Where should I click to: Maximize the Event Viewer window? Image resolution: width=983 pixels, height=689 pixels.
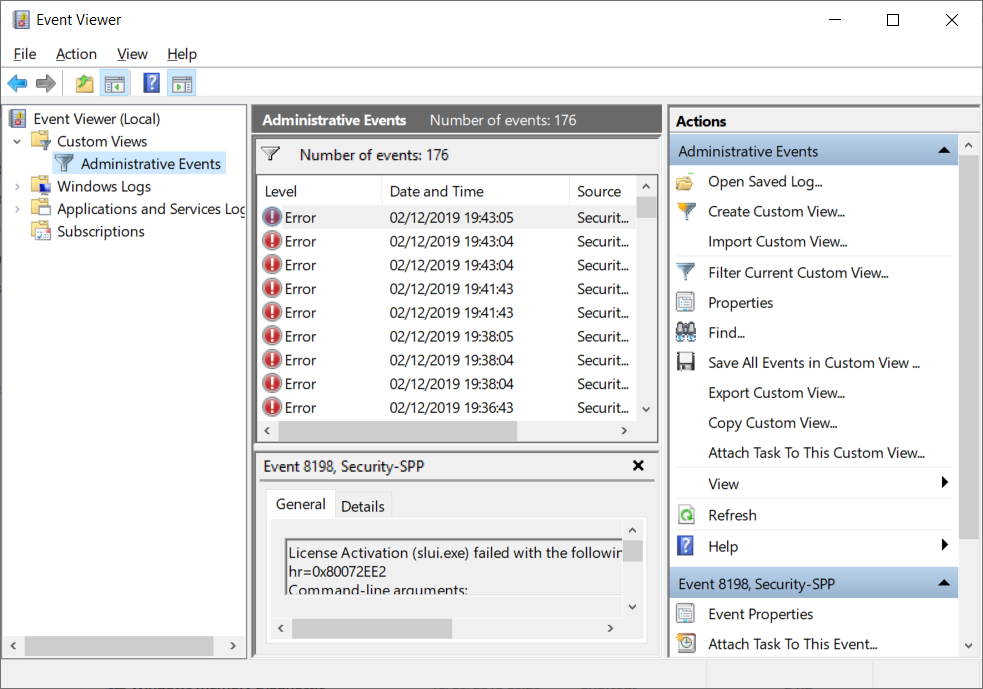(893, 20)
